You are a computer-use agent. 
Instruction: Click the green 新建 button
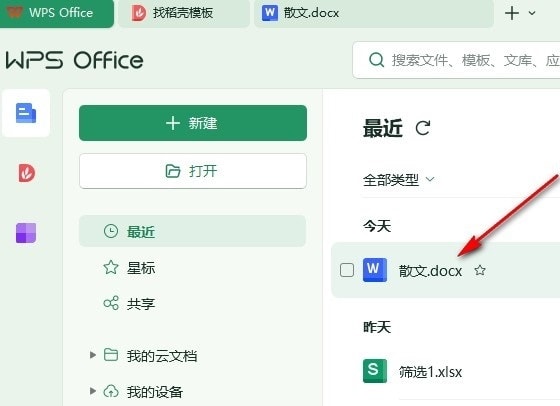(193, 123)
